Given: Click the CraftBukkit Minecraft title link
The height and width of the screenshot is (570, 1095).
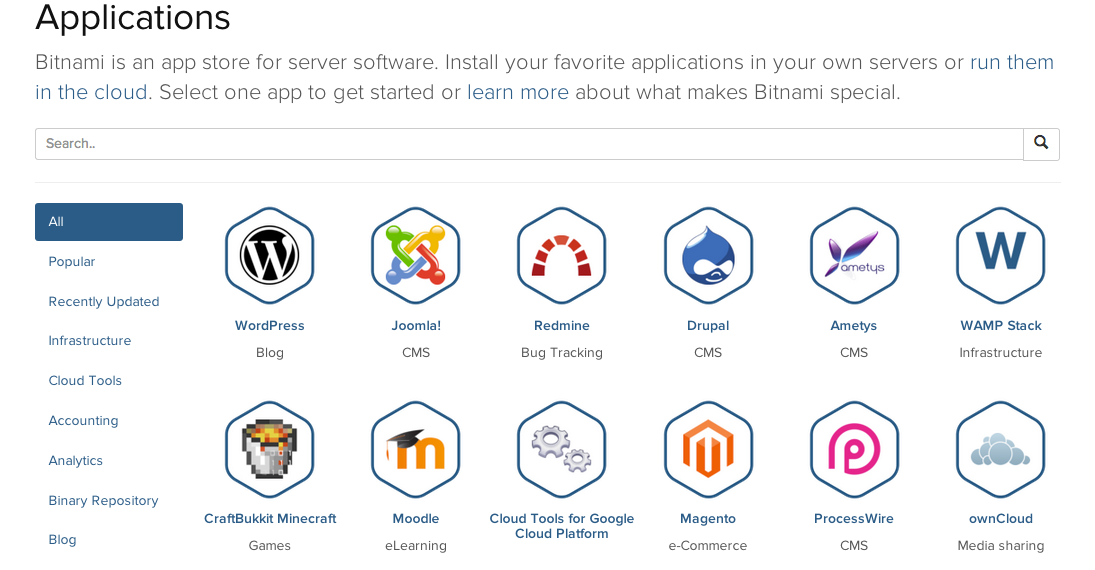Looking at the screenshot, I should pyautogui.click(x=270, y=519).
